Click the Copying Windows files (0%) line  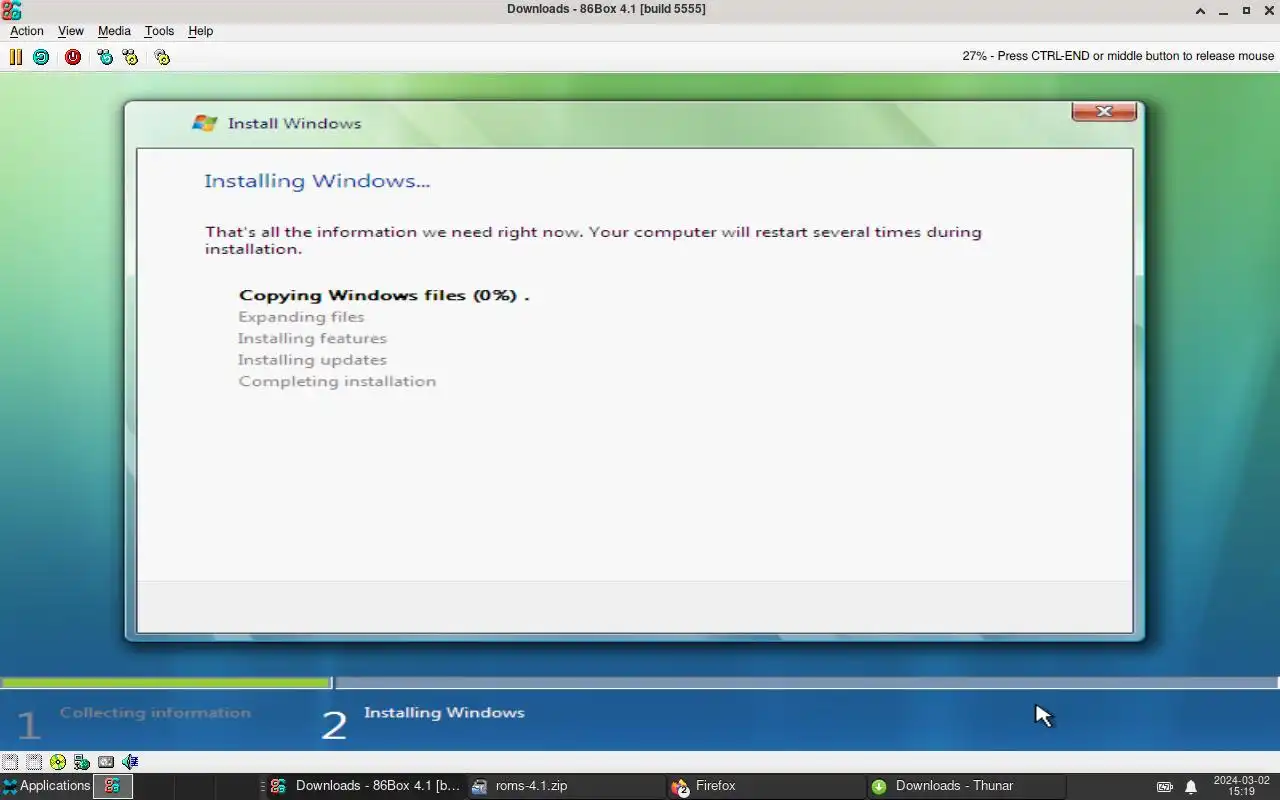pos(384,295)
